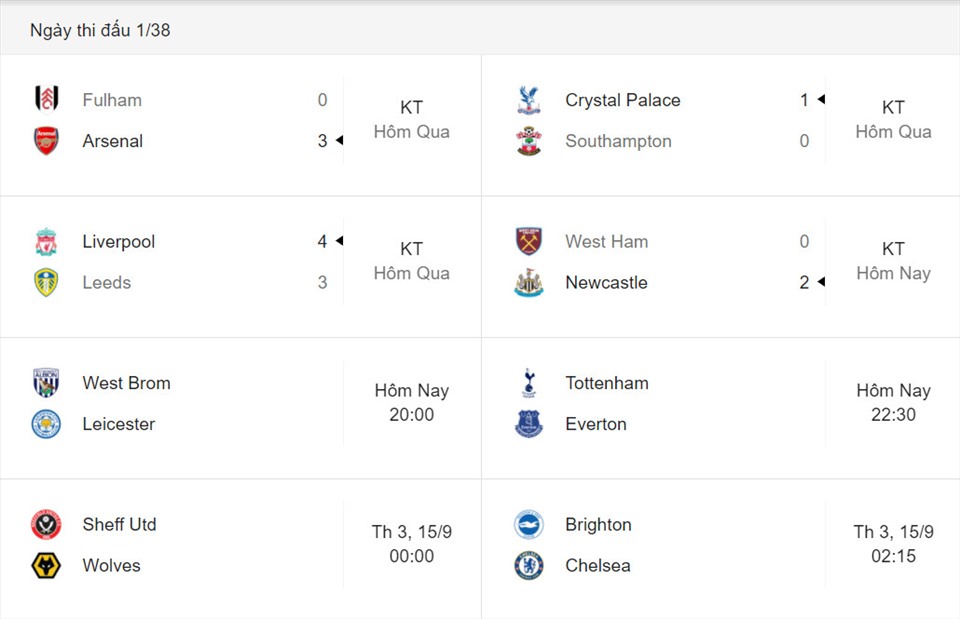Click the Arsenal club crest

pos(47,141)
